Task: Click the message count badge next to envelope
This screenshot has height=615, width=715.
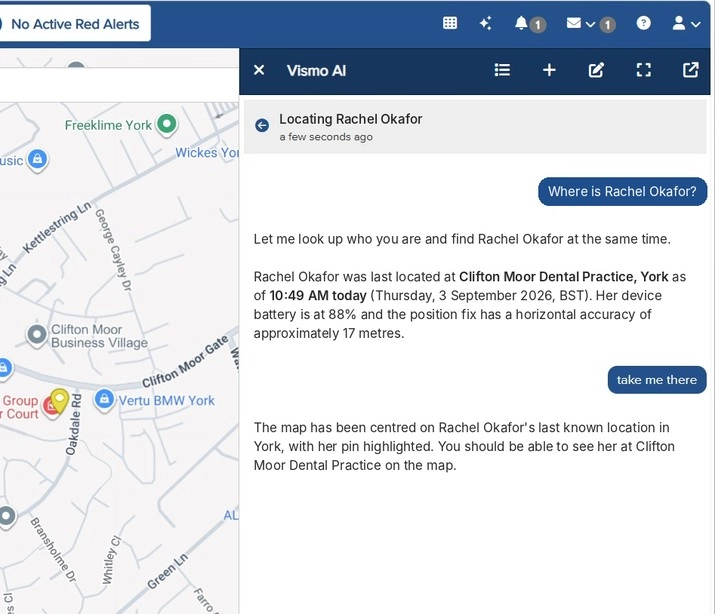Action: [607, 25]
